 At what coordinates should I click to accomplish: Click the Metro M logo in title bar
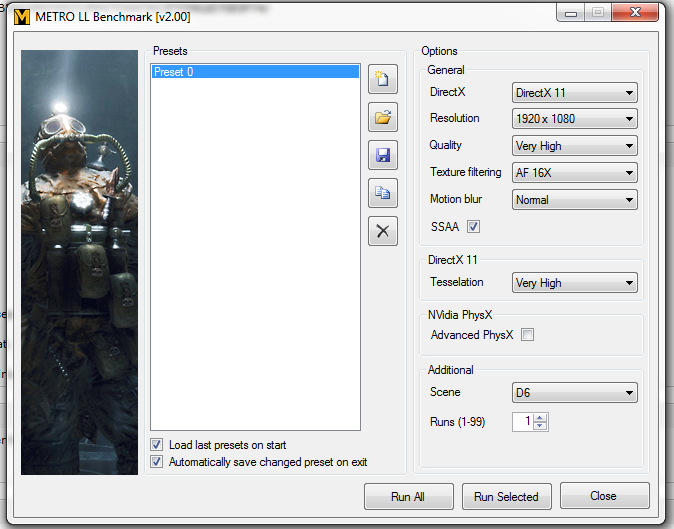[x=22, y=17]
